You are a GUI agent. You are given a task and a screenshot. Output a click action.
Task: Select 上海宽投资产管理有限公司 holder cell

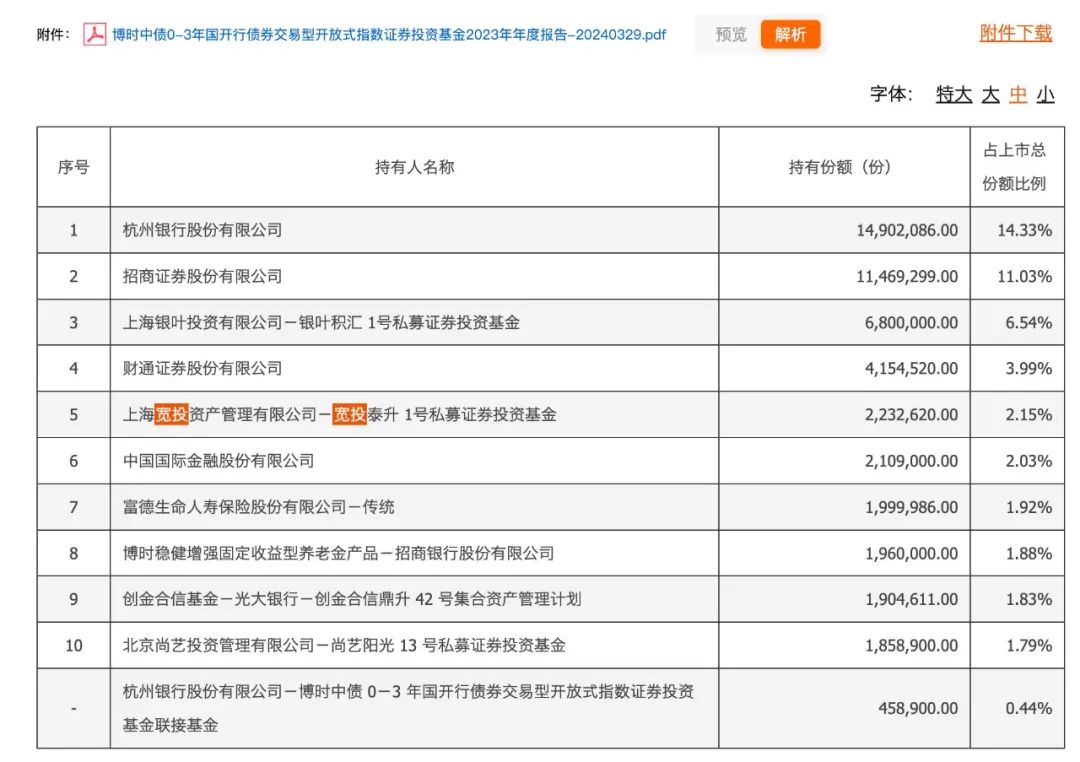pyautogui.click(x=415, y=415)
